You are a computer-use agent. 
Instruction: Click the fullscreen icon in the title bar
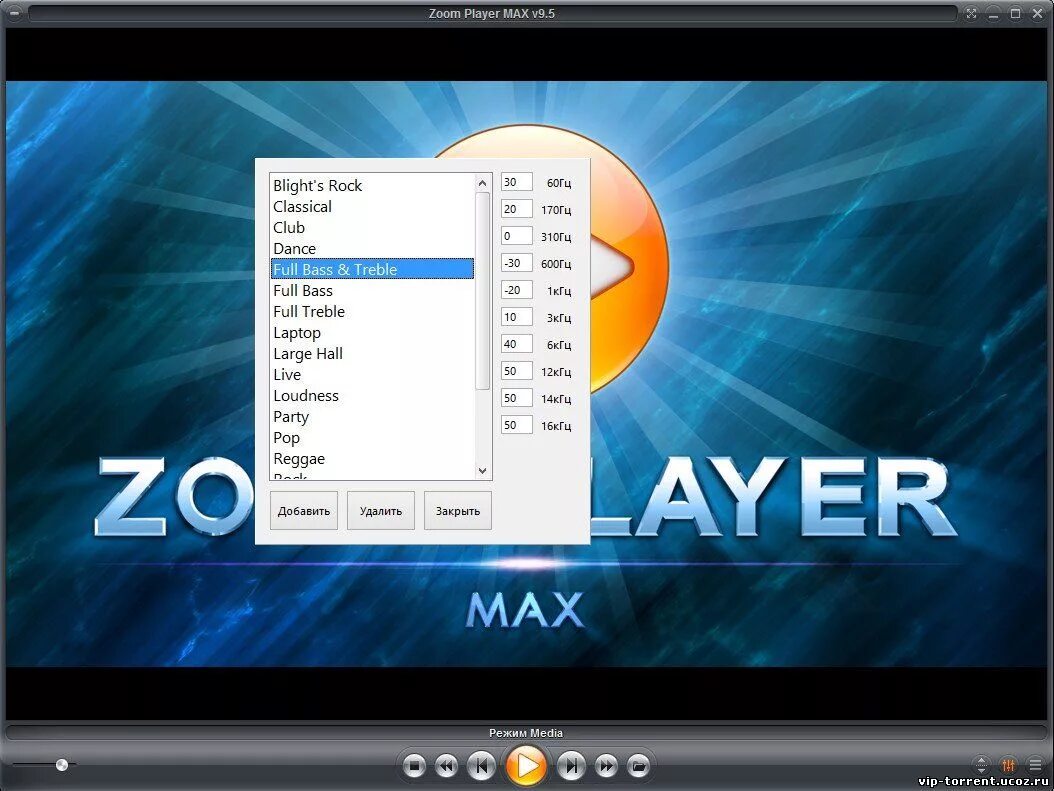971,13
